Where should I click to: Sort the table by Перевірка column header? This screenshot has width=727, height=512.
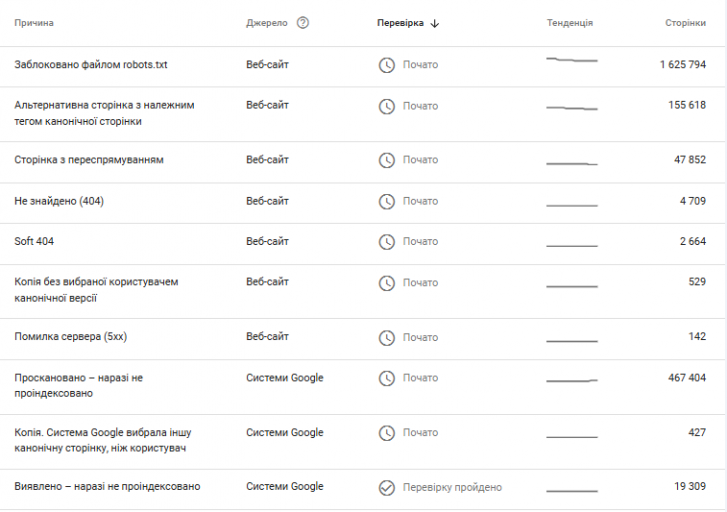click(400, 23)
